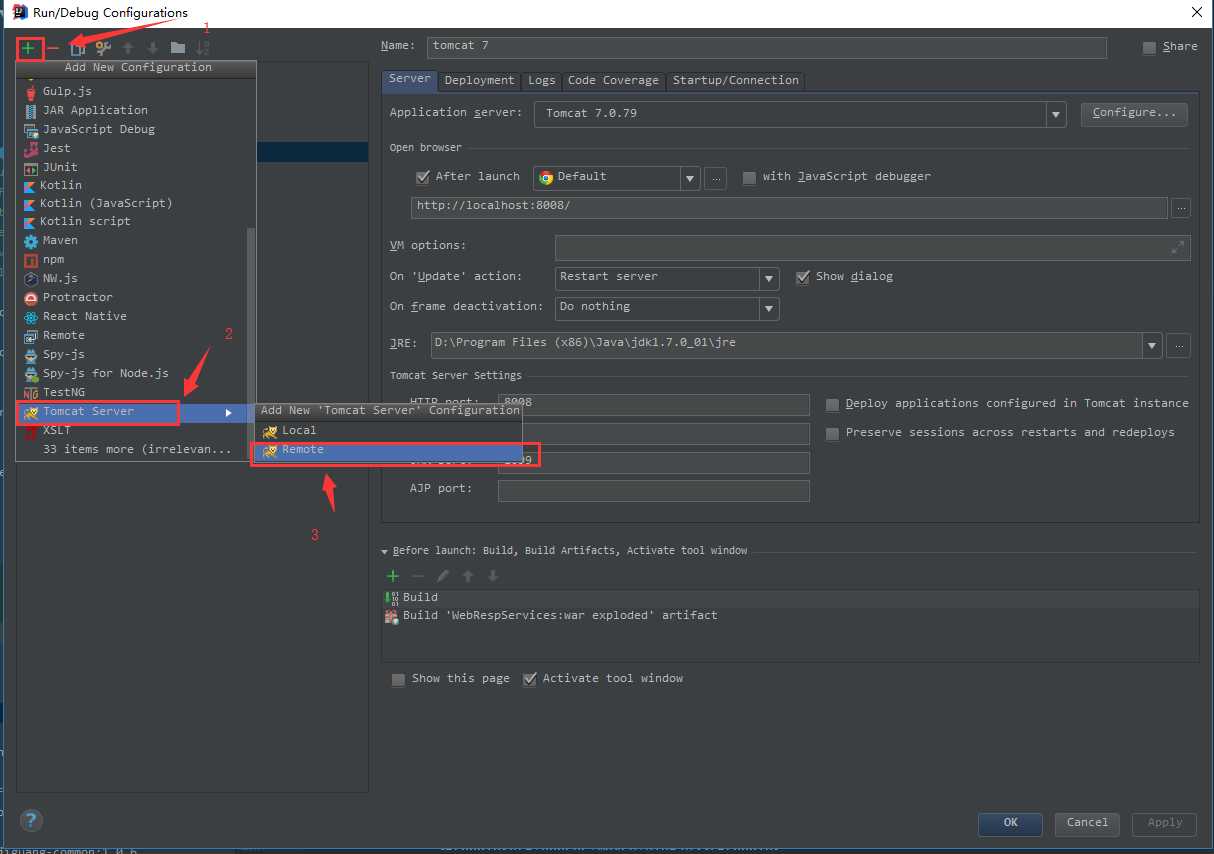Open the On 'Update' action Restart server dropdown
This screenshot has height=854, width=1214.
pyautogui.click(x=769, y=278)
